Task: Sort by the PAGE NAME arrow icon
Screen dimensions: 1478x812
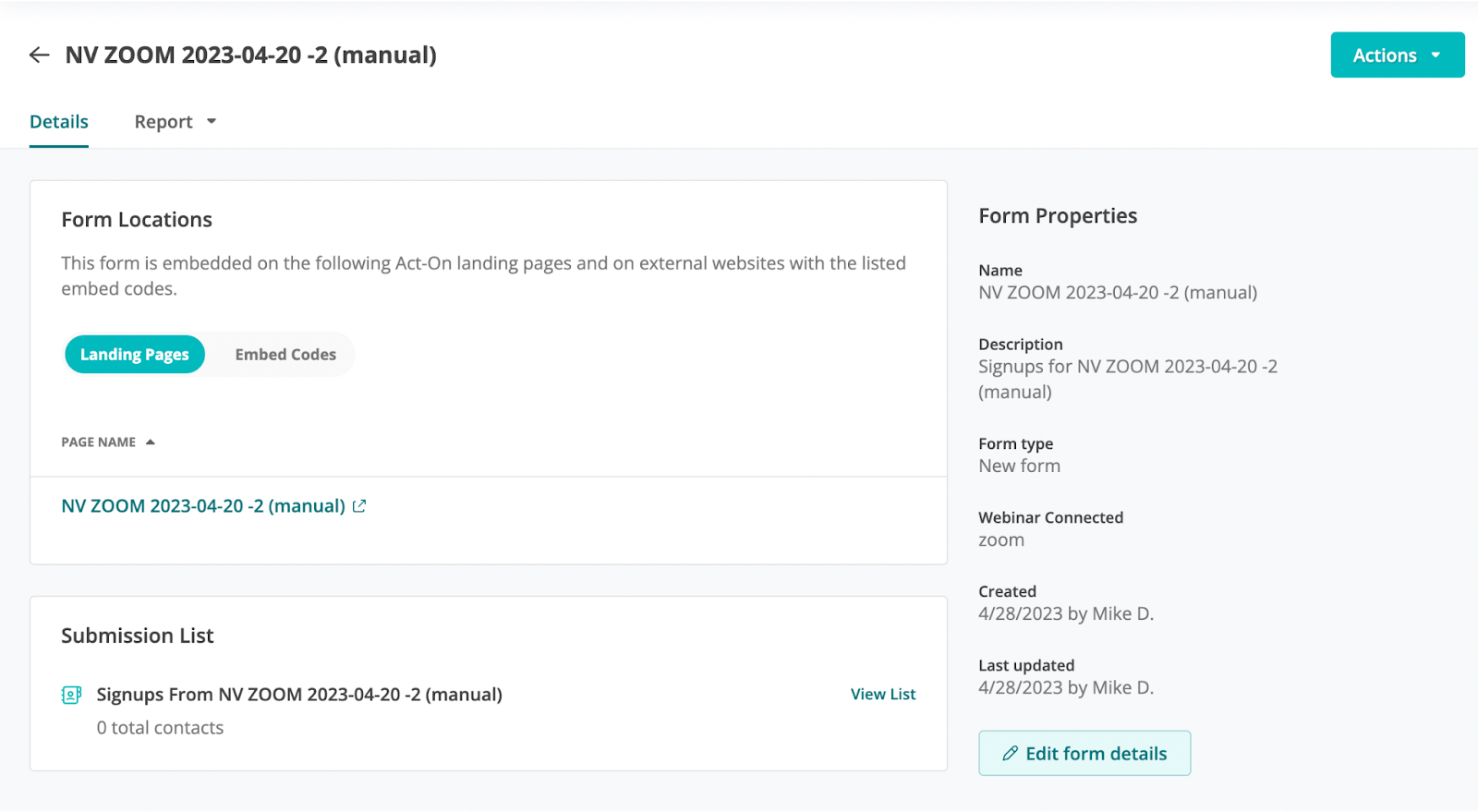Action: coord(151,442)
